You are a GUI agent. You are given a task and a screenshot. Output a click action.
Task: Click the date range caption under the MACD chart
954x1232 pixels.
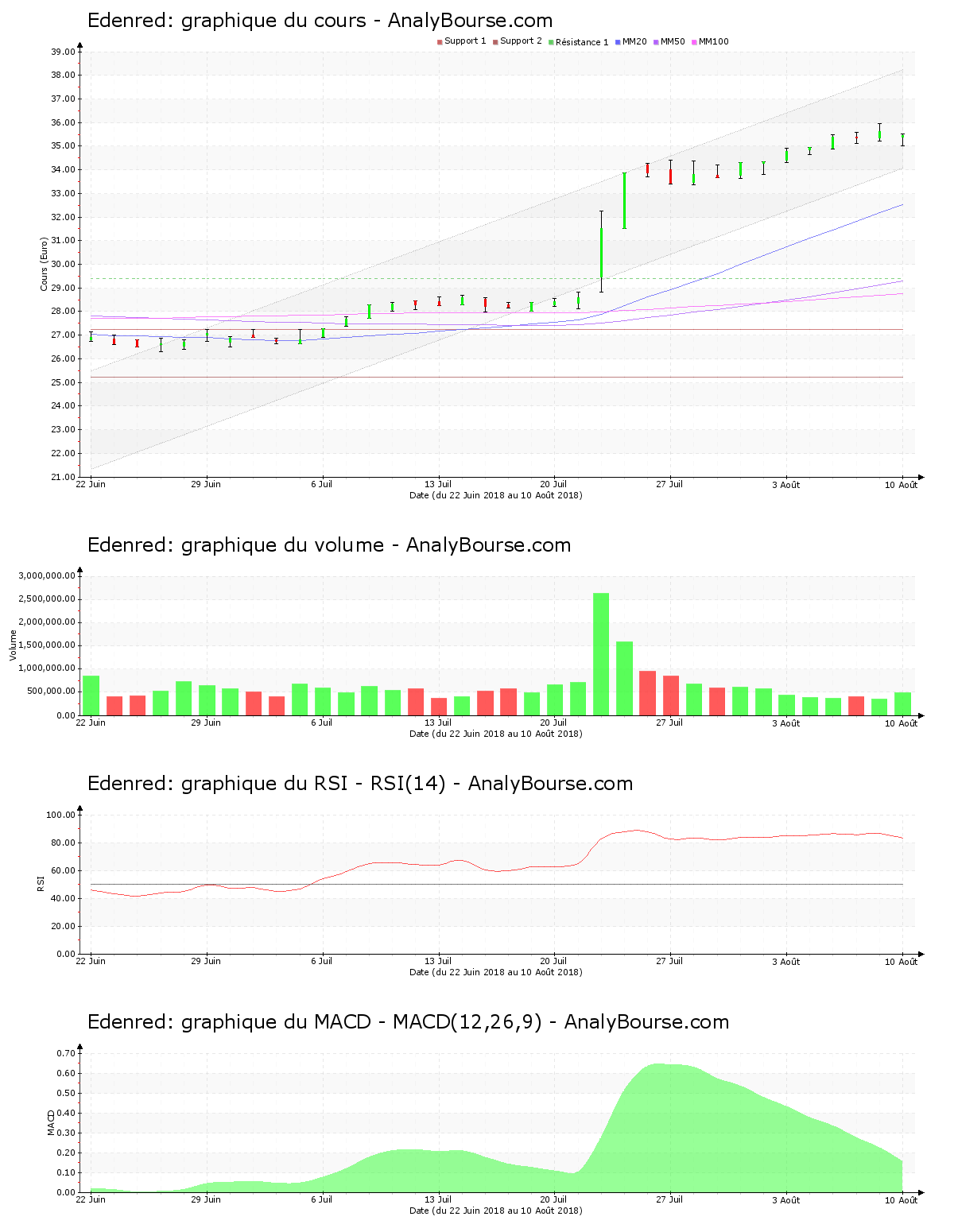[495, 1211]
